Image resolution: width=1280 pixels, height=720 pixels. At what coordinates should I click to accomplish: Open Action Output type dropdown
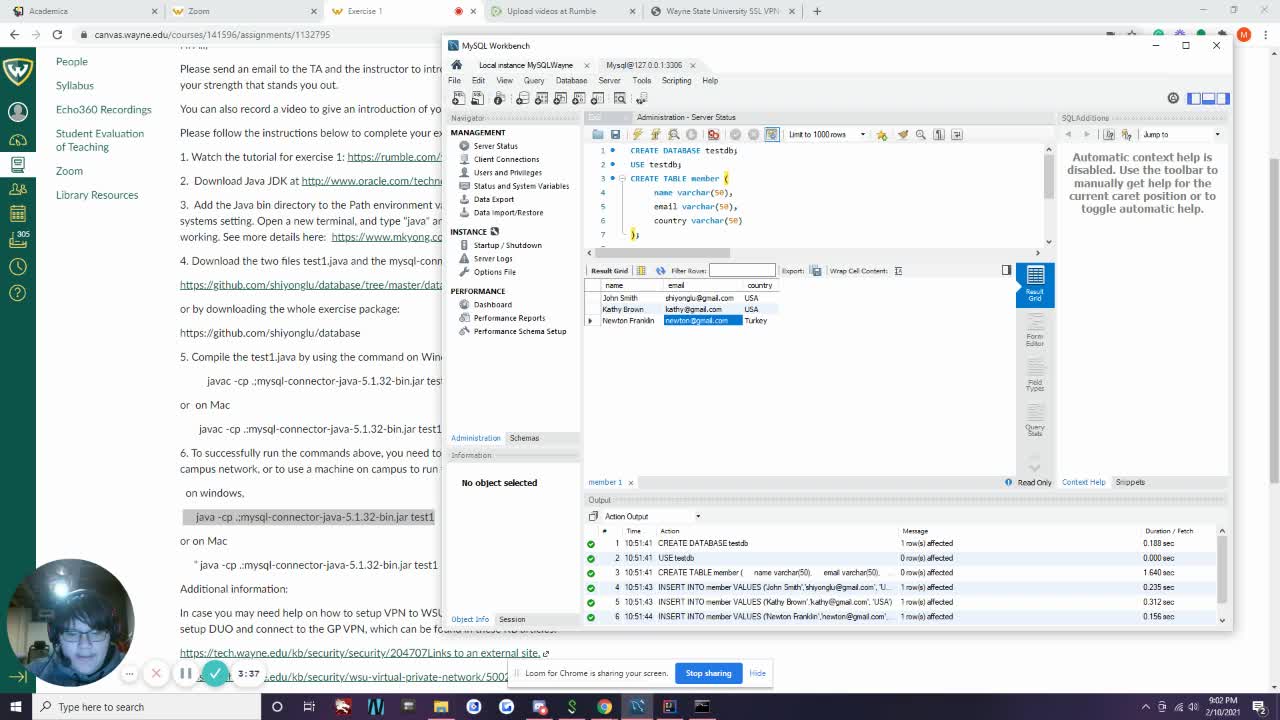652,516
